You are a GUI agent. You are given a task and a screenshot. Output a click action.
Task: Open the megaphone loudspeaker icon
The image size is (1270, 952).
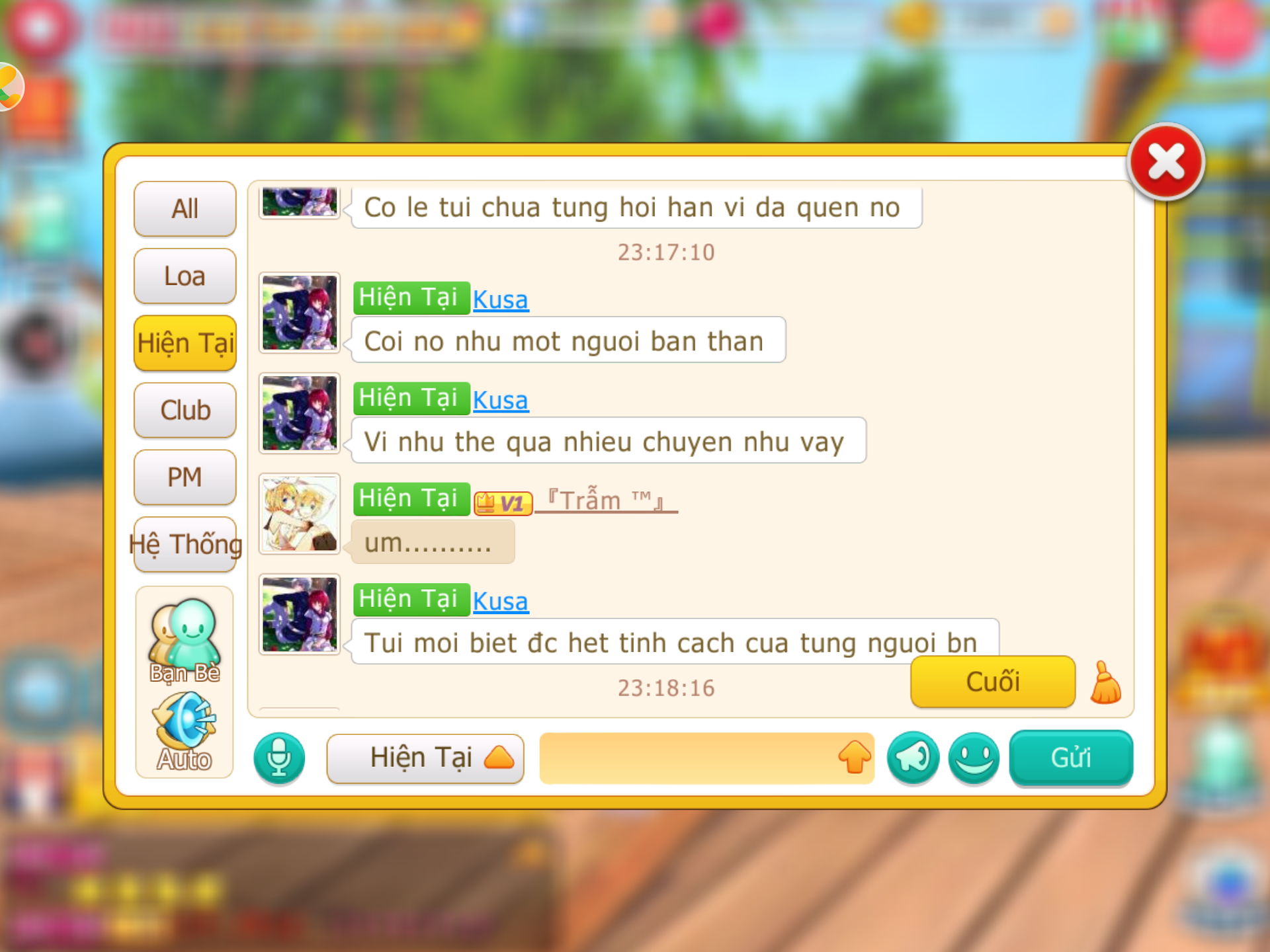tap(913, 758)
